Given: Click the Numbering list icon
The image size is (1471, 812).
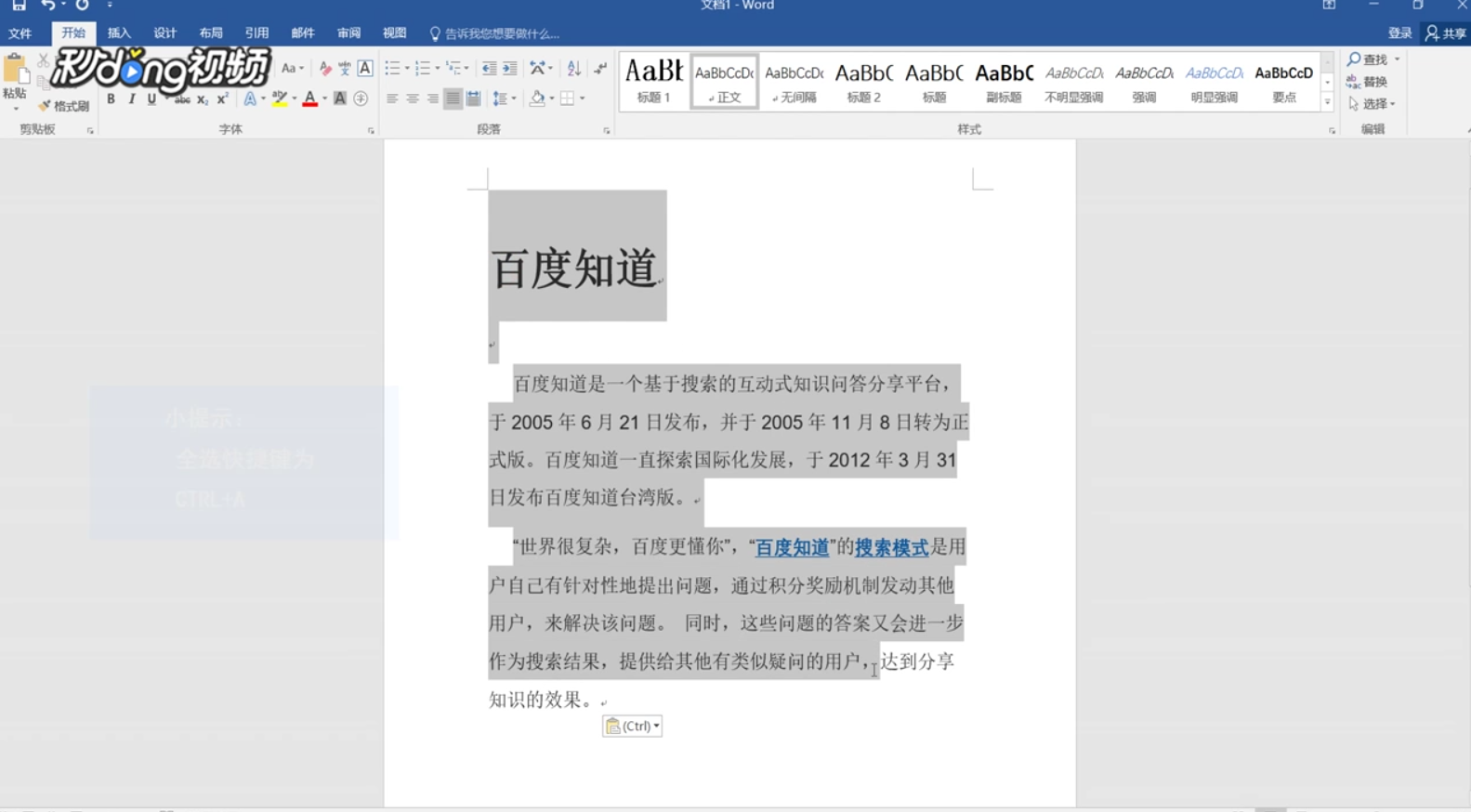Looking at the screenshot, I should click(x=423, y=69).
